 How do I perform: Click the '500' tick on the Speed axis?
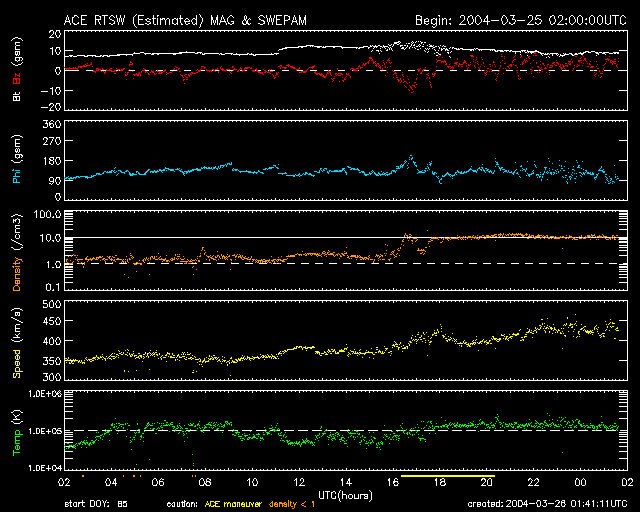52,304
